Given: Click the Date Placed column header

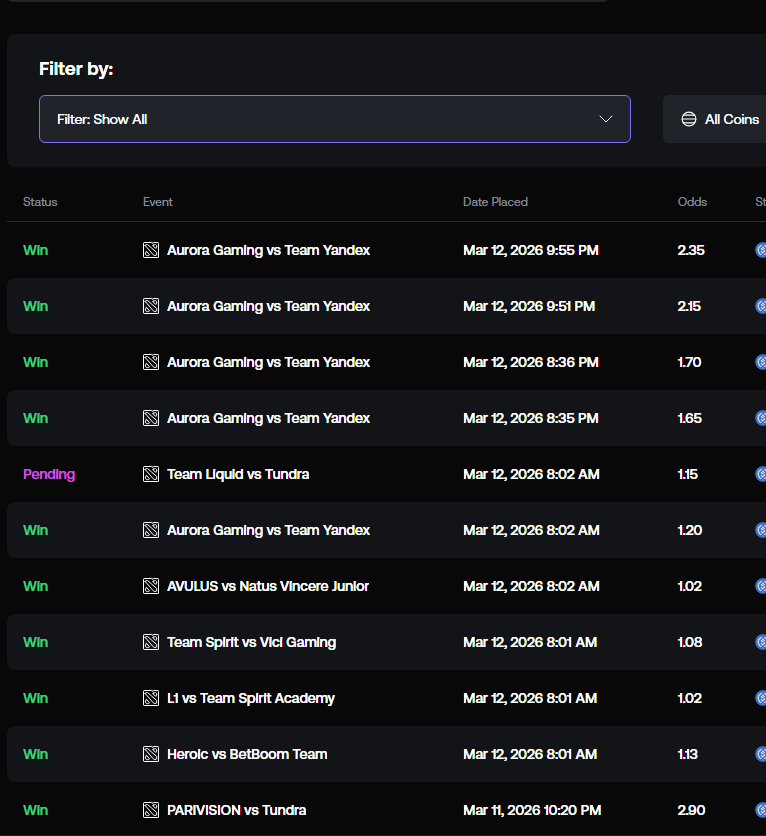Looking at the screenshot, I should point(495,202).
